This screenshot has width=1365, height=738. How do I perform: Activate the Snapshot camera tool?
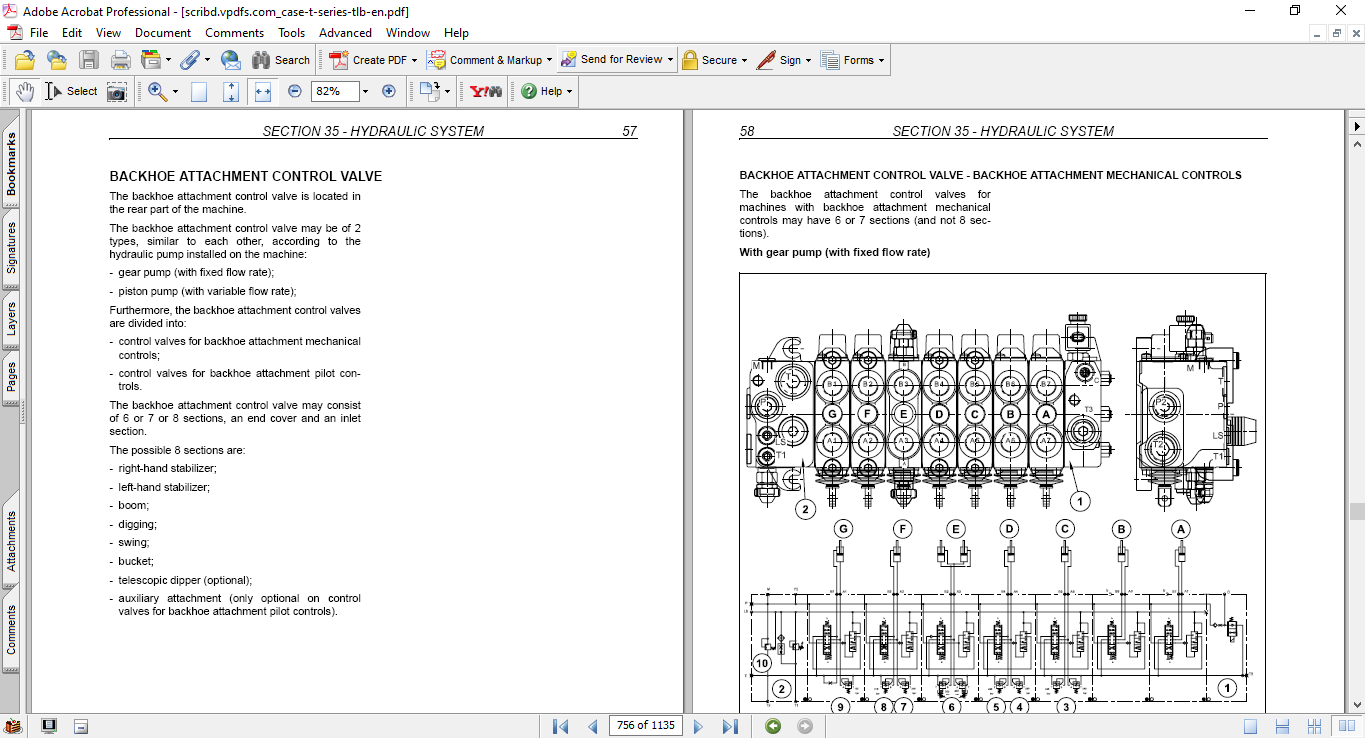(117, 91)
